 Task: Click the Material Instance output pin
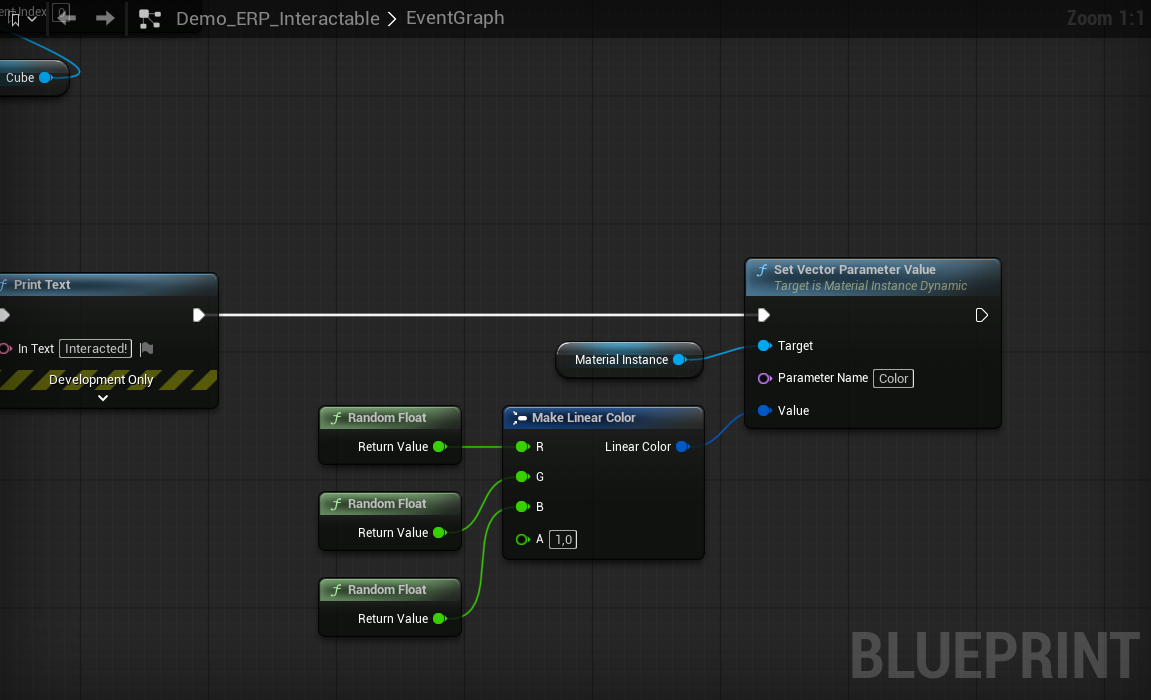point(680,360)
